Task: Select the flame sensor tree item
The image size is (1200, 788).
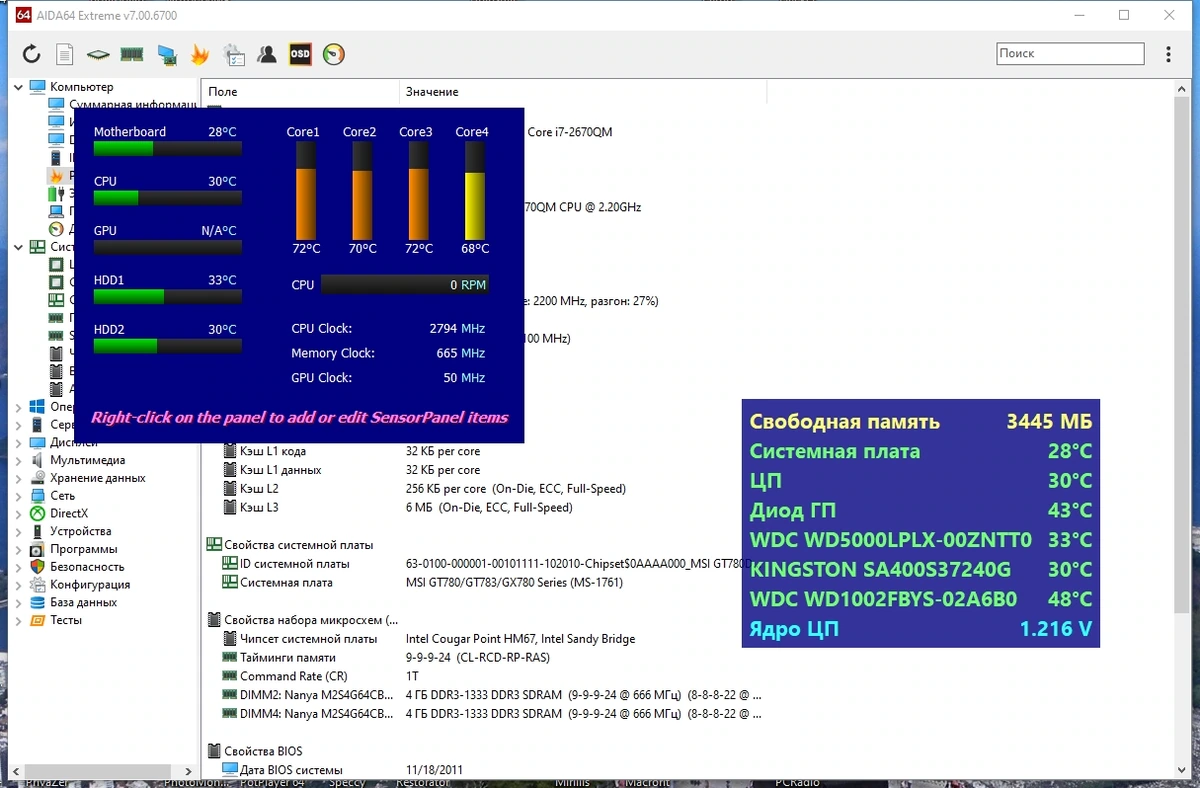Action: pos(56,176)
